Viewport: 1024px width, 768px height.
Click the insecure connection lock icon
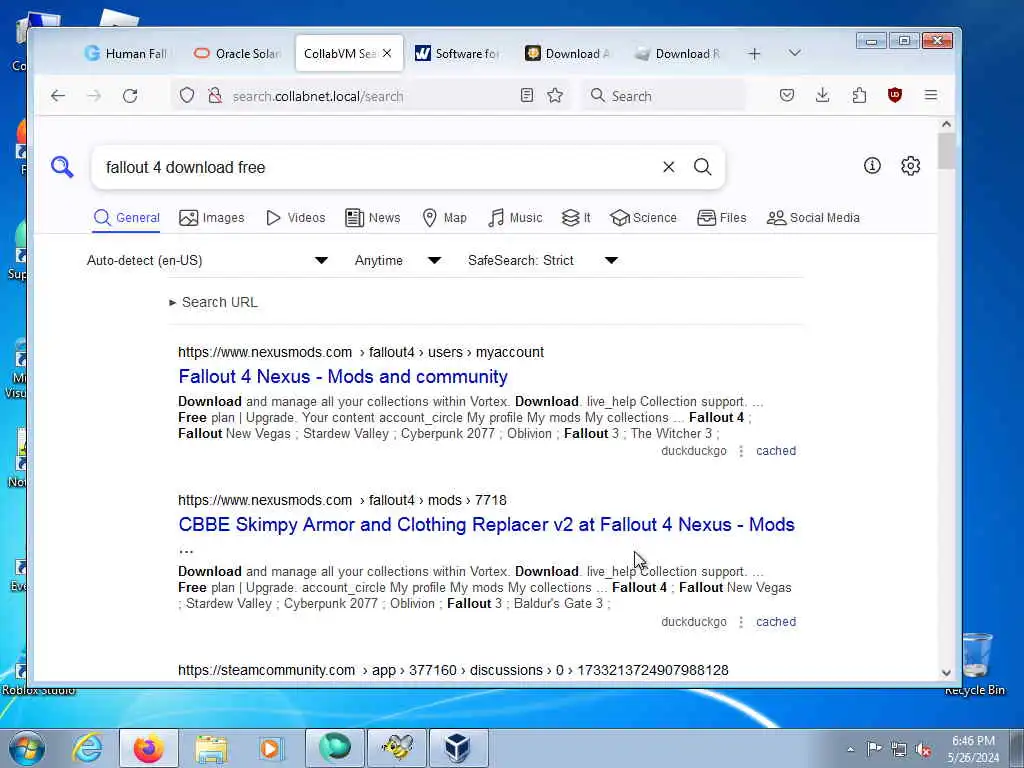[x=215, y=96]
